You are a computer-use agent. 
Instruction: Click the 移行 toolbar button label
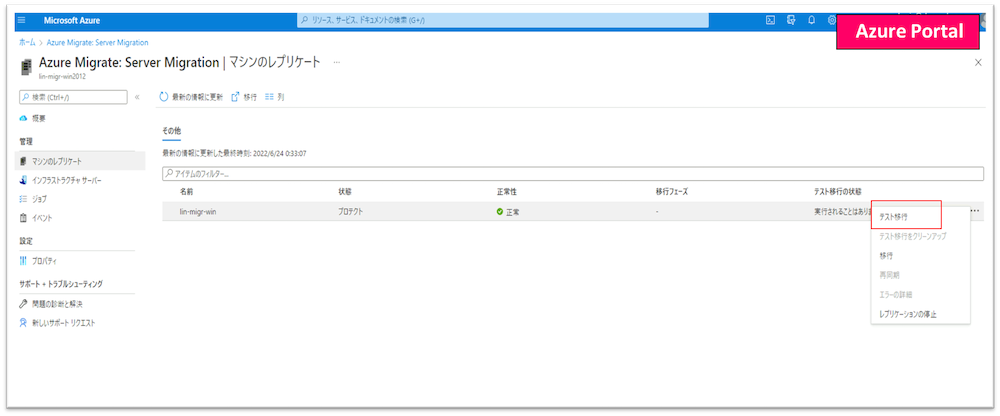tap(250, 97)
